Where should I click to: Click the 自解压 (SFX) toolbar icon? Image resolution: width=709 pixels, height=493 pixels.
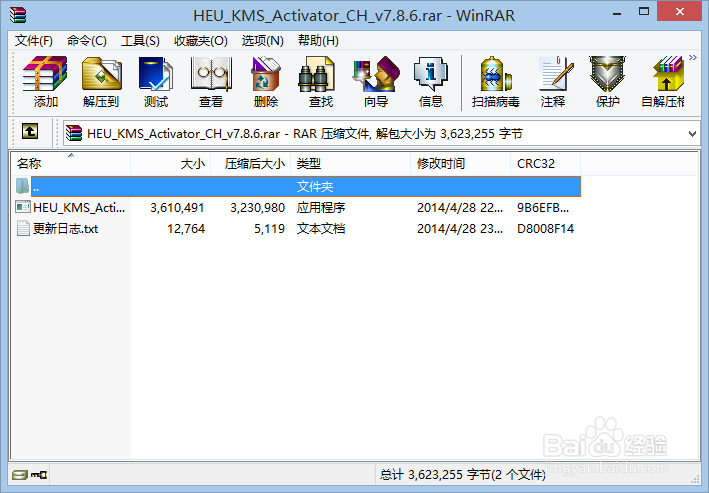click(x=663, y=82)
